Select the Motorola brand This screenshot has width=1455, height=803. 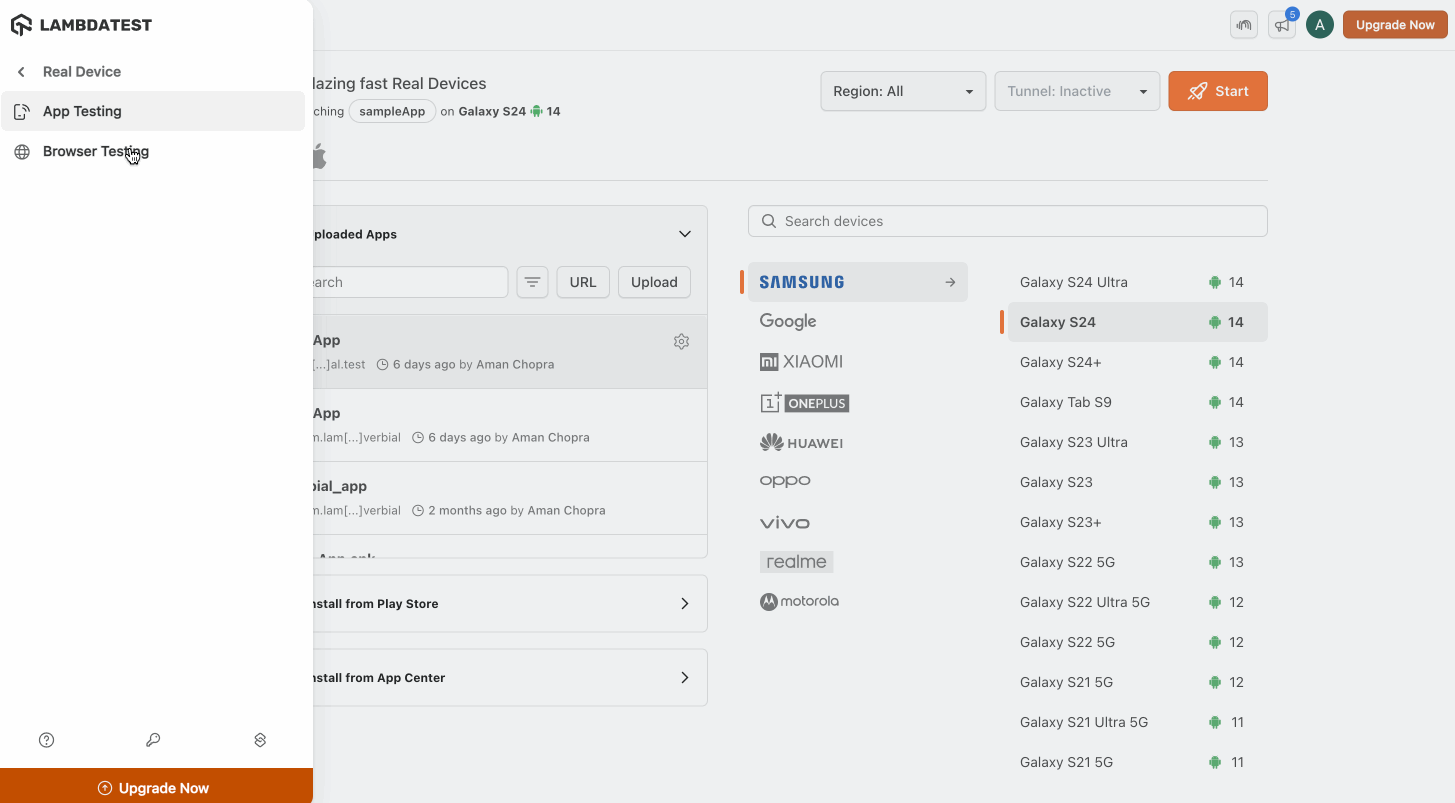pyautogui.click(x=799, y=602)
